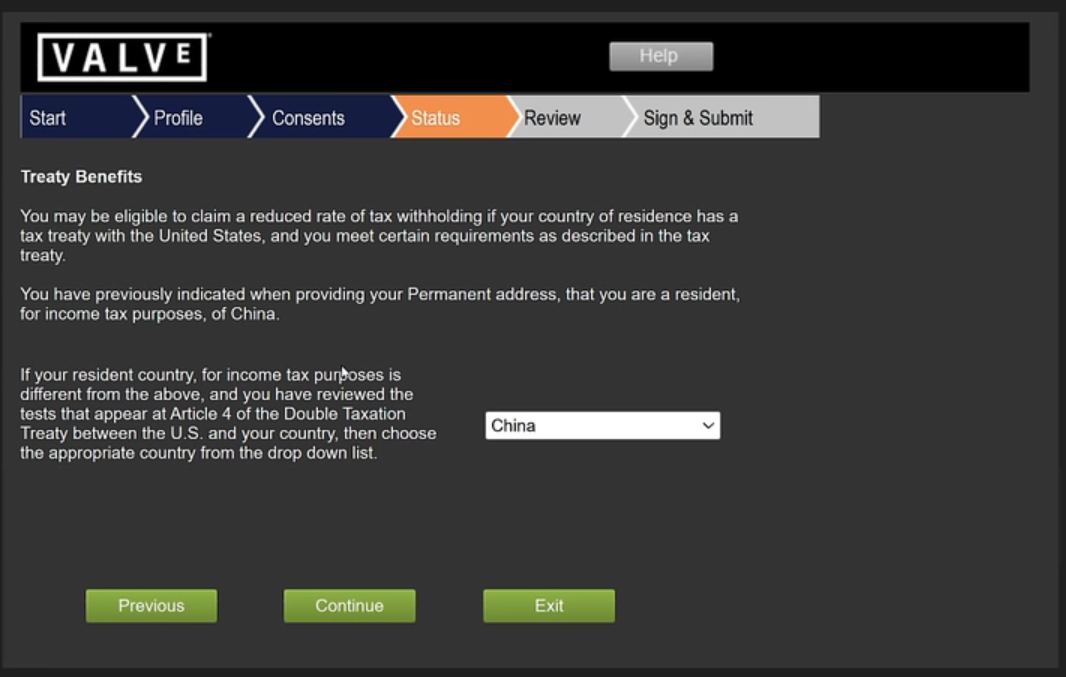
Task: Open the Consents step
Action: [308, 118]
